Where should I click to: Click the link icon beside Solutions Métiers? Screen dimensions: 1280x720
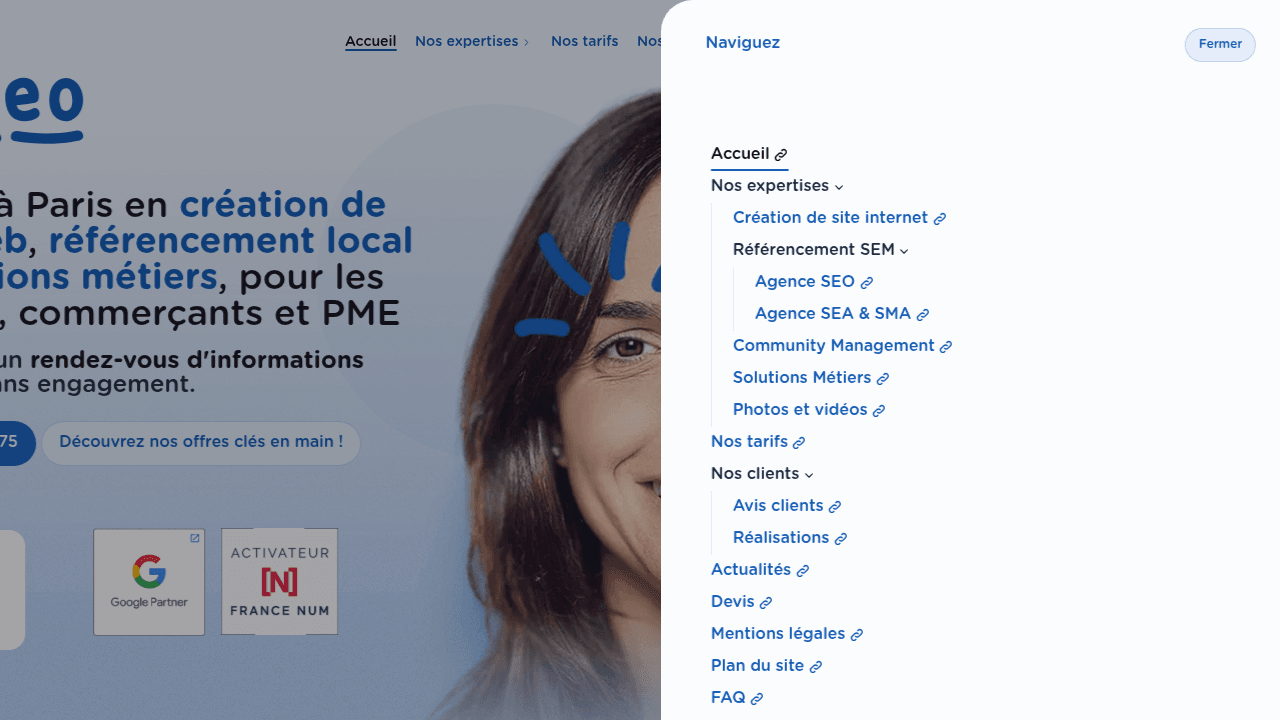pyautogui.click(x=883, y=379)
